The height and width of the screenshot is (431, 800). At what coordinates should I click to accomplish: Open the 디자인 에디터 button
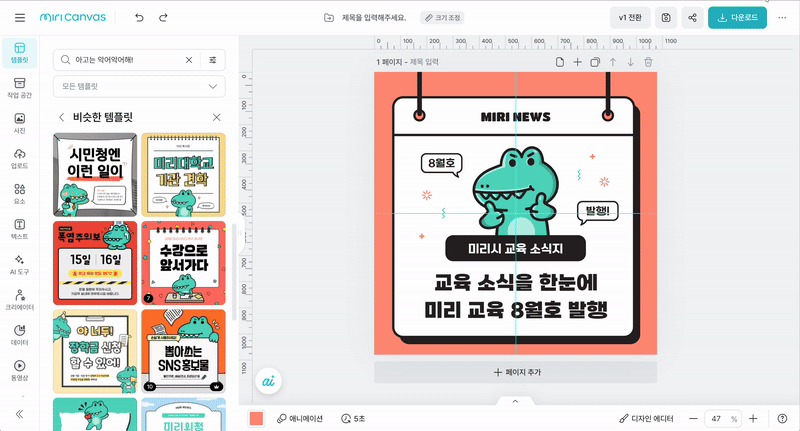[x=646, y=418]
